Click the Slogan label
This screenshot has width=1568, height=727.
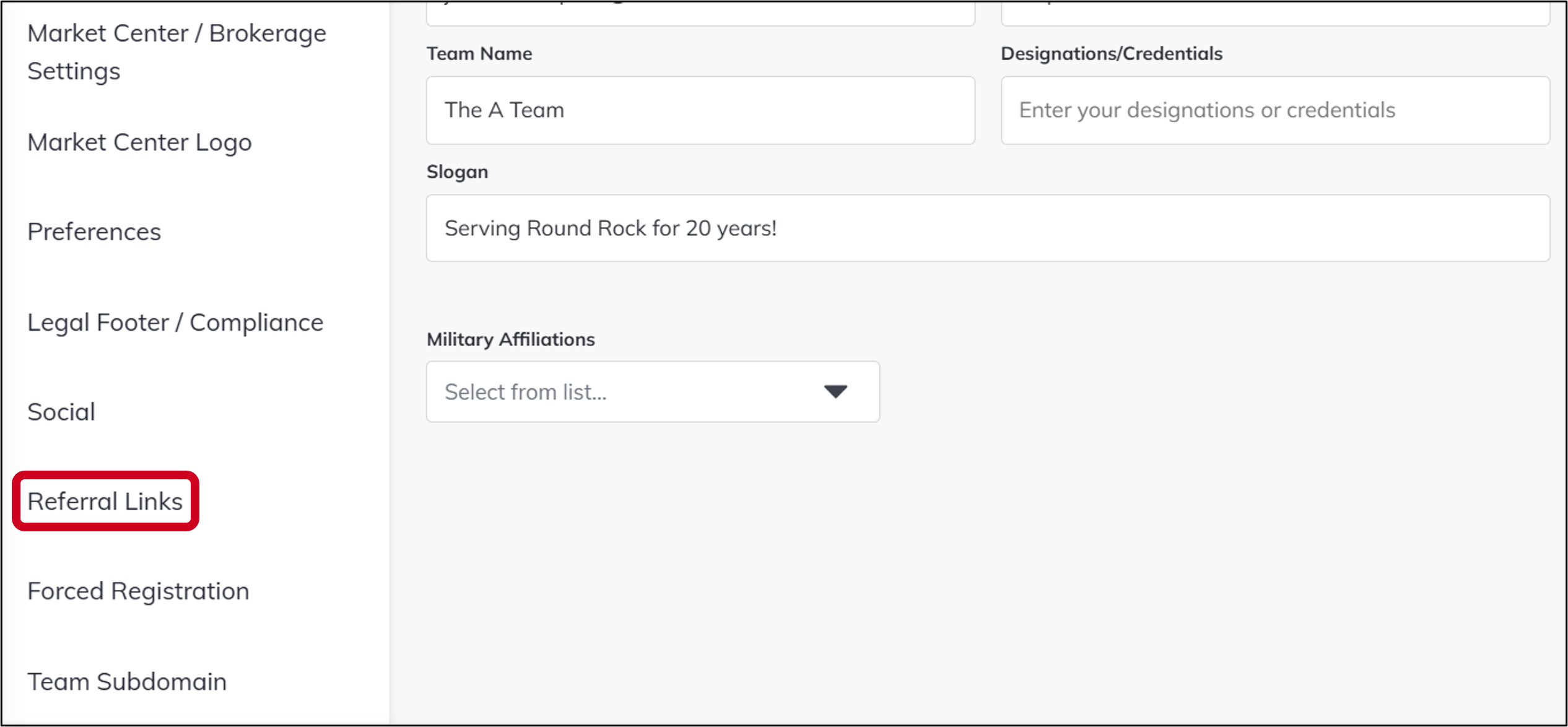coord(457,172)
